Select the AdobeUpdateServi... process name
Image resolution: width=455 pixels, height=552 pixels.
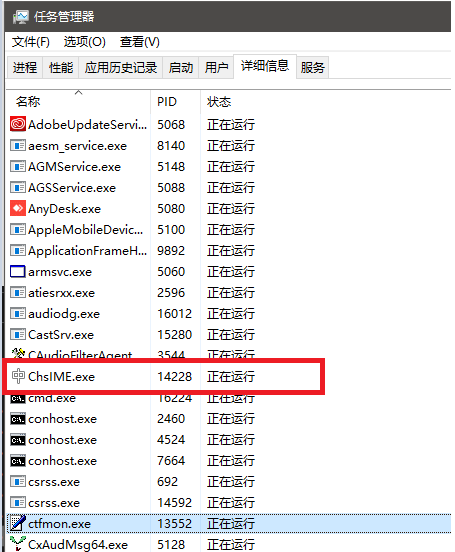[87, 125]
